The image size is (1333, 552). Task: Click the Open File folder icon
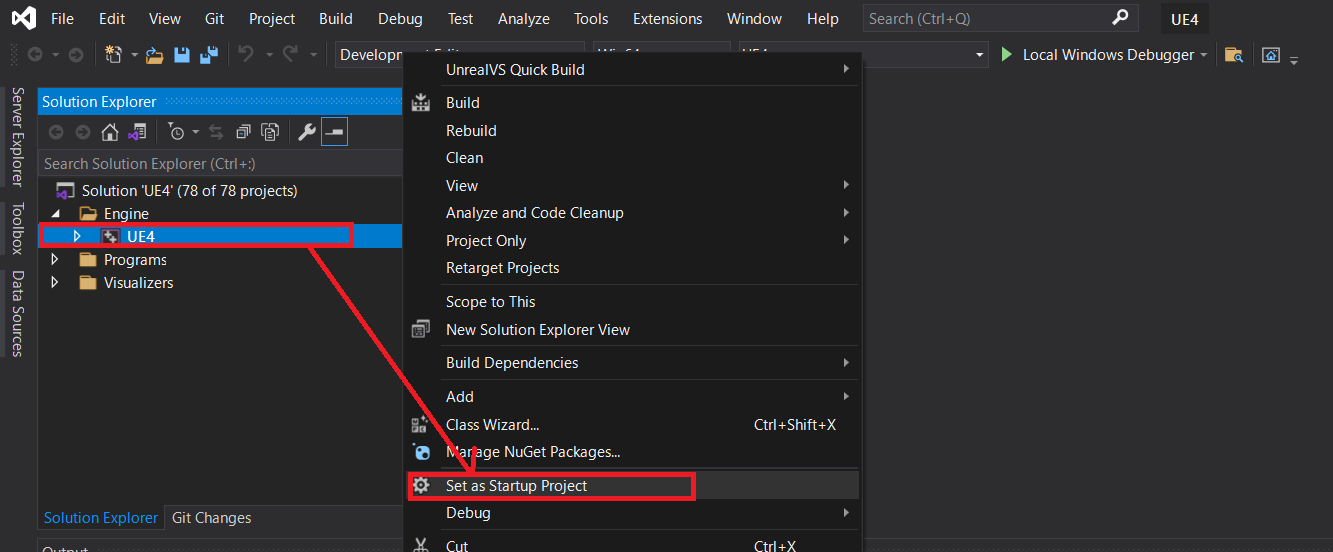(154, 55)
